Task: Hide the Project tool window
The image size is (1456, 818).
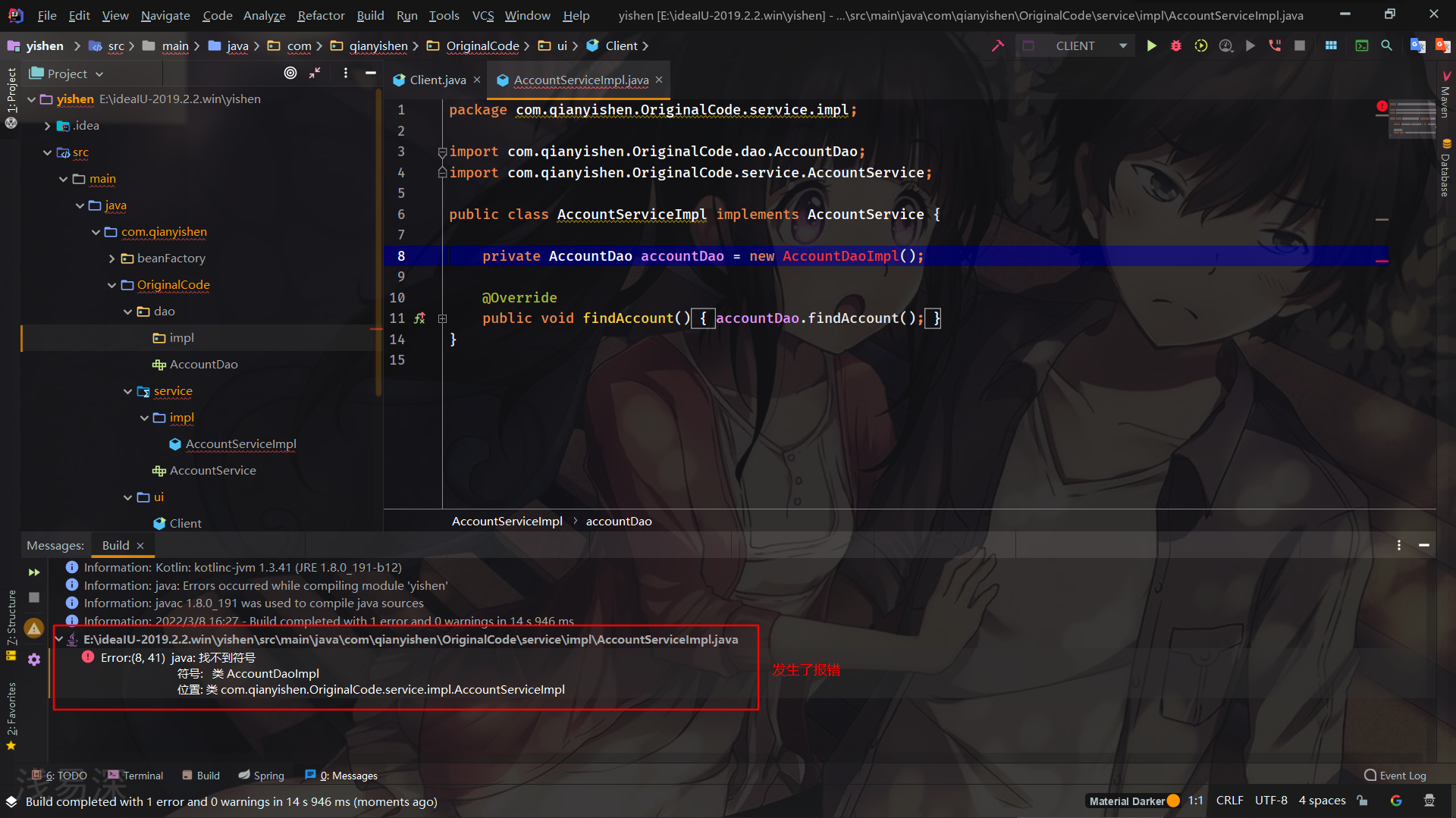Action: [370, 73]
